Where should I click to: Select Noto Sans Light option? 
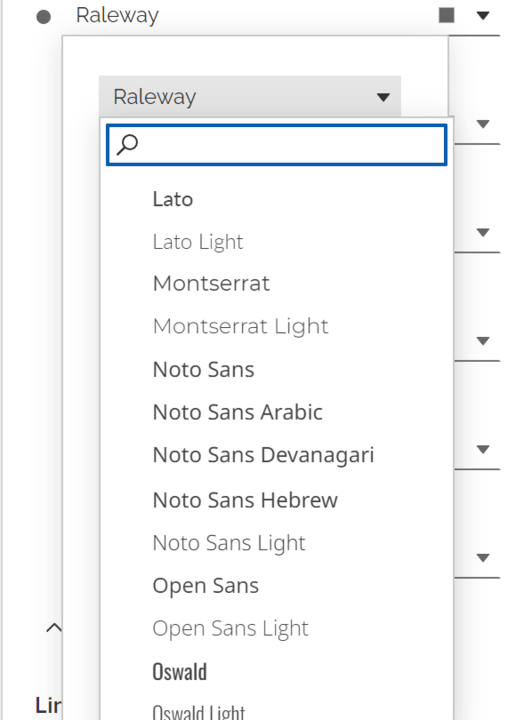pyautogui.click(x=229, y=543)
